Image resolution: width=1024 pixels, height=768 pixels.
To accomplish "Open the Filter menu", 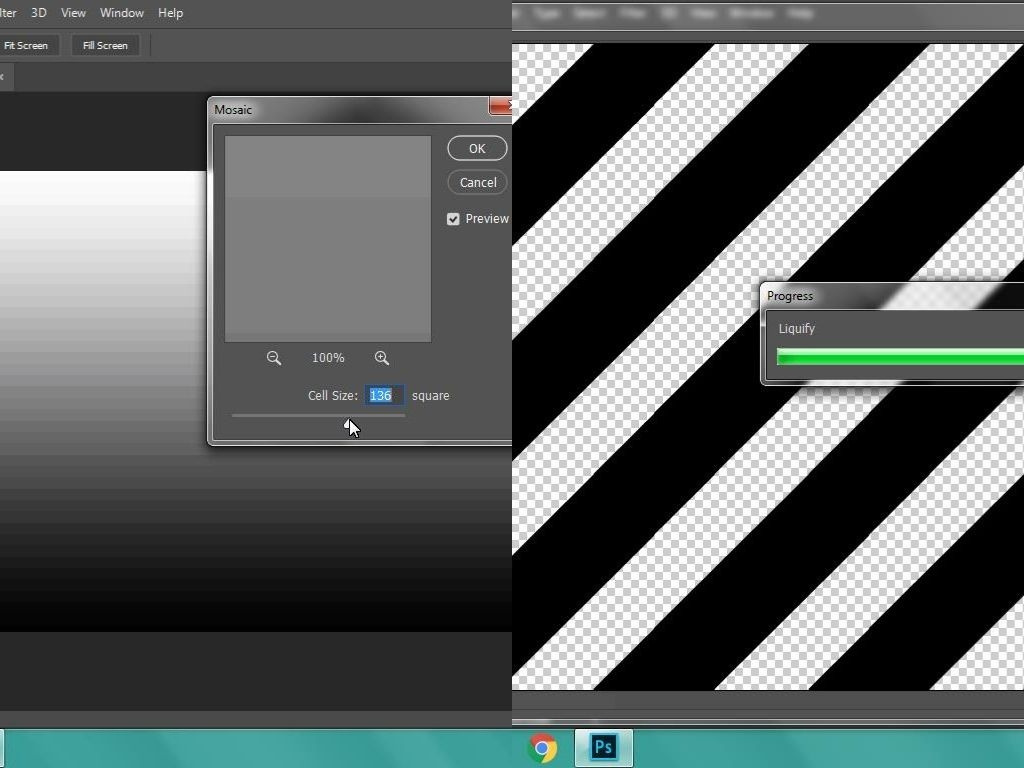I will (7, 13).
